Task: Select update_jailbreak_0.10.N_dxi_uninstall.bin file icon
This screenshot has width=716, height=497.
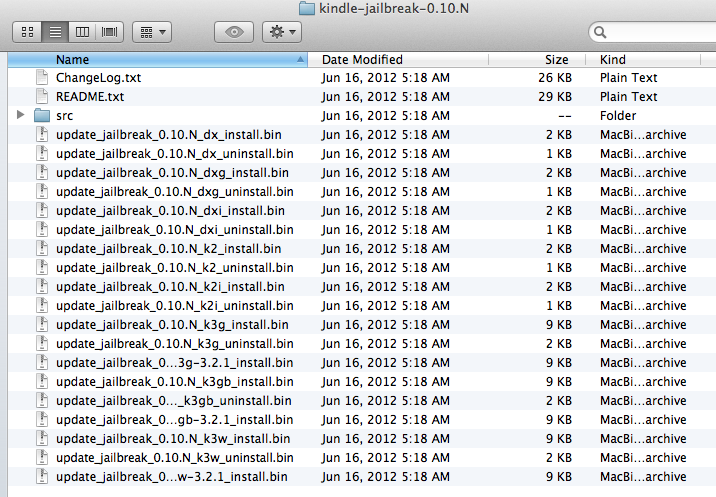Action: click(x=42, y=229)
